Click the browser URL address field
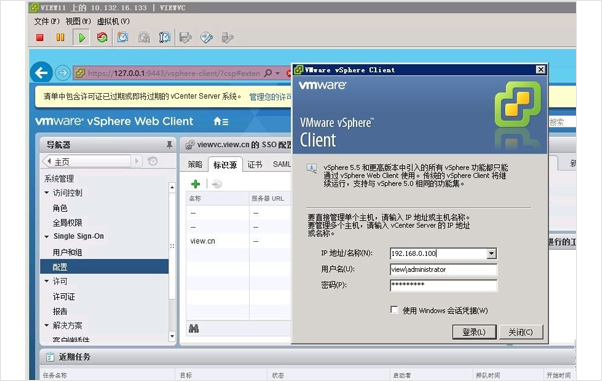This screenshot has height=381, width=602. tap(174, 73)
